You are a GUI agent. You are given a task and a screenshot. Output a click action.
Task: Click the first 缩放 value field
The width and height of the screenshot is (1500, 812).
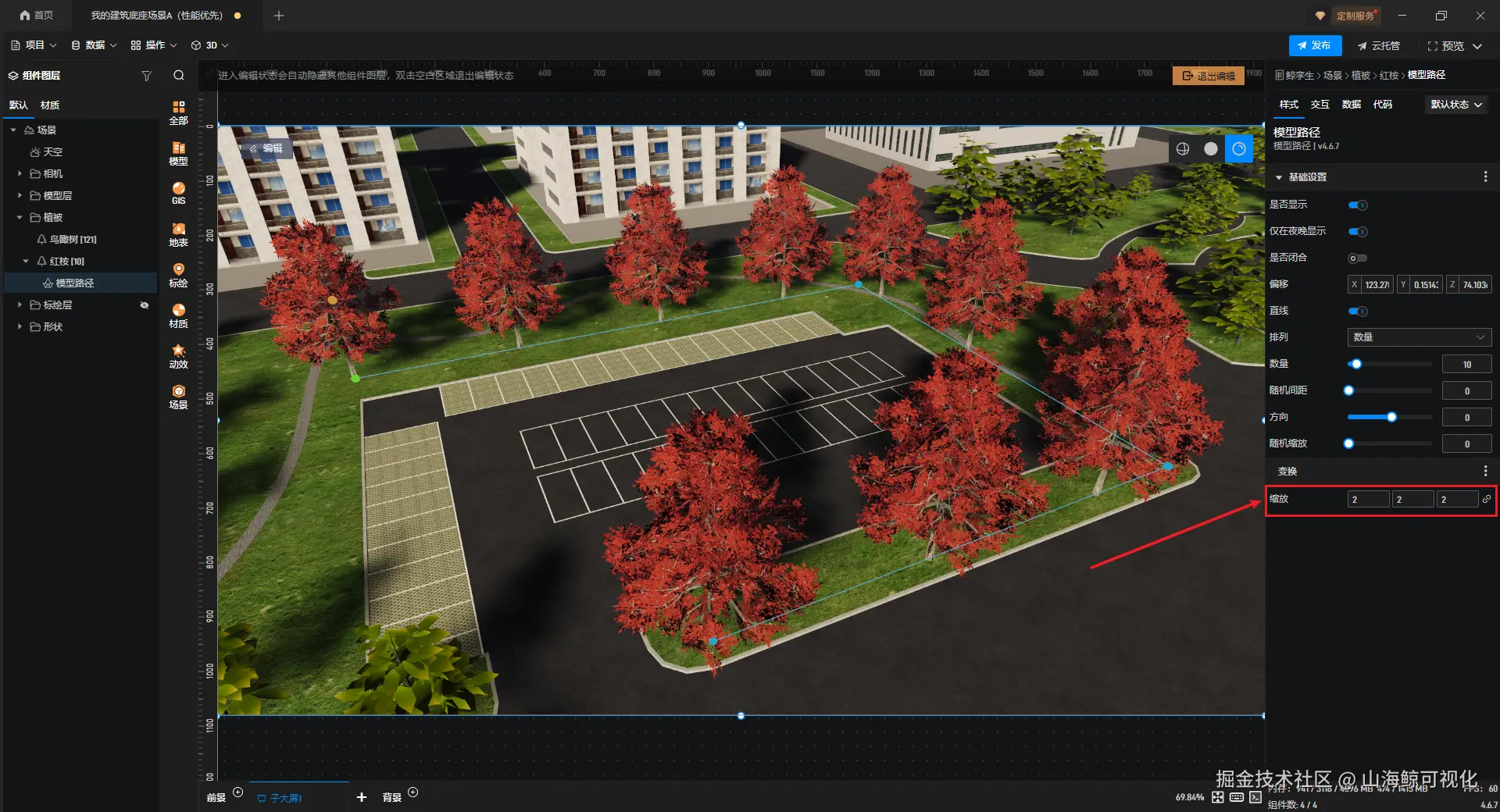point(1369,499)
